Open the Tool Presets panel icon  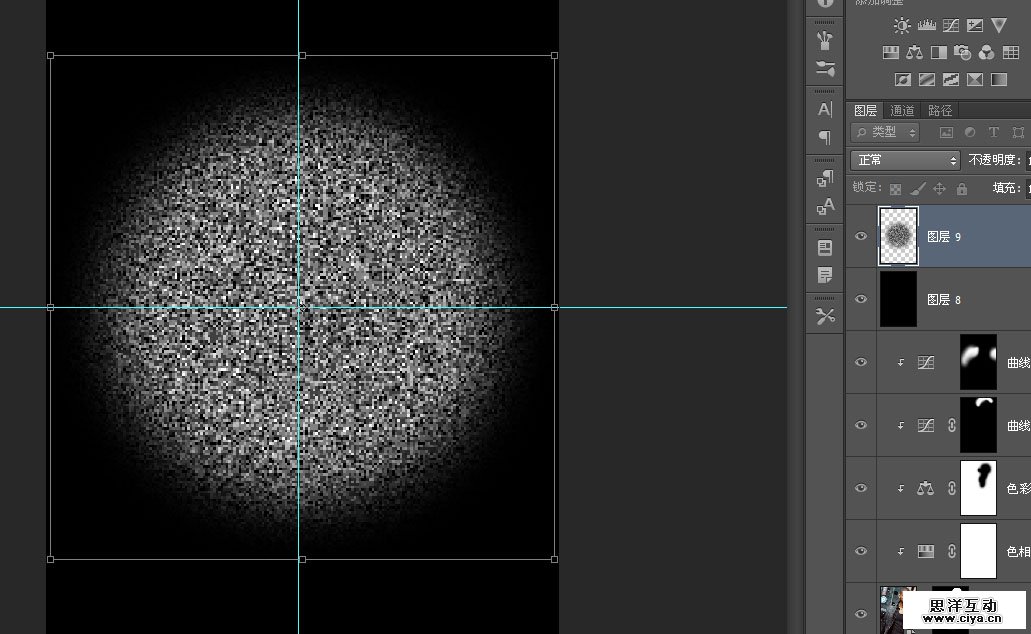tap(825, 316)
